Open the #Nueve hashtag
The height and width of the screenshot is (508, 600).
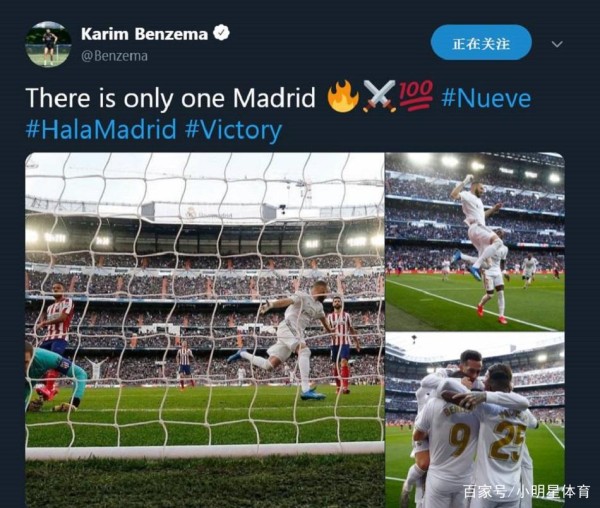pyautogui.click(x=486, y=98)
